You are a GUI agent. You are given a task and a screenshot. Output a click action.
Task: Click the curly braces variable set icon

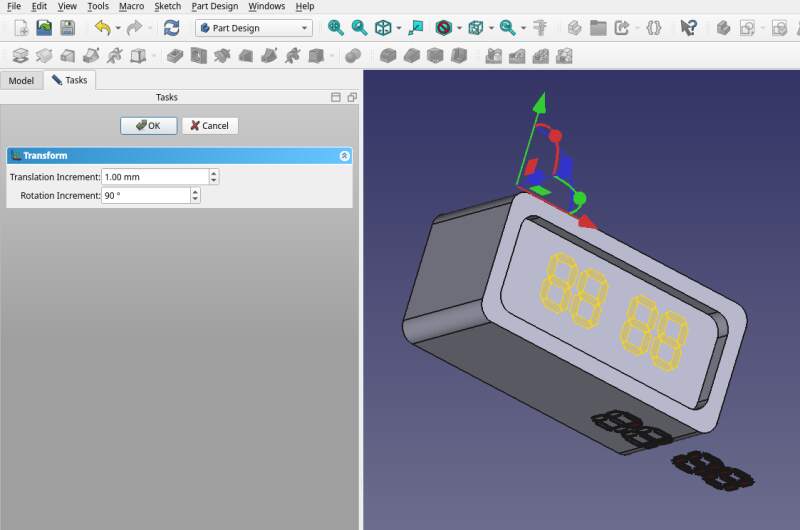[x=654, y=28]
